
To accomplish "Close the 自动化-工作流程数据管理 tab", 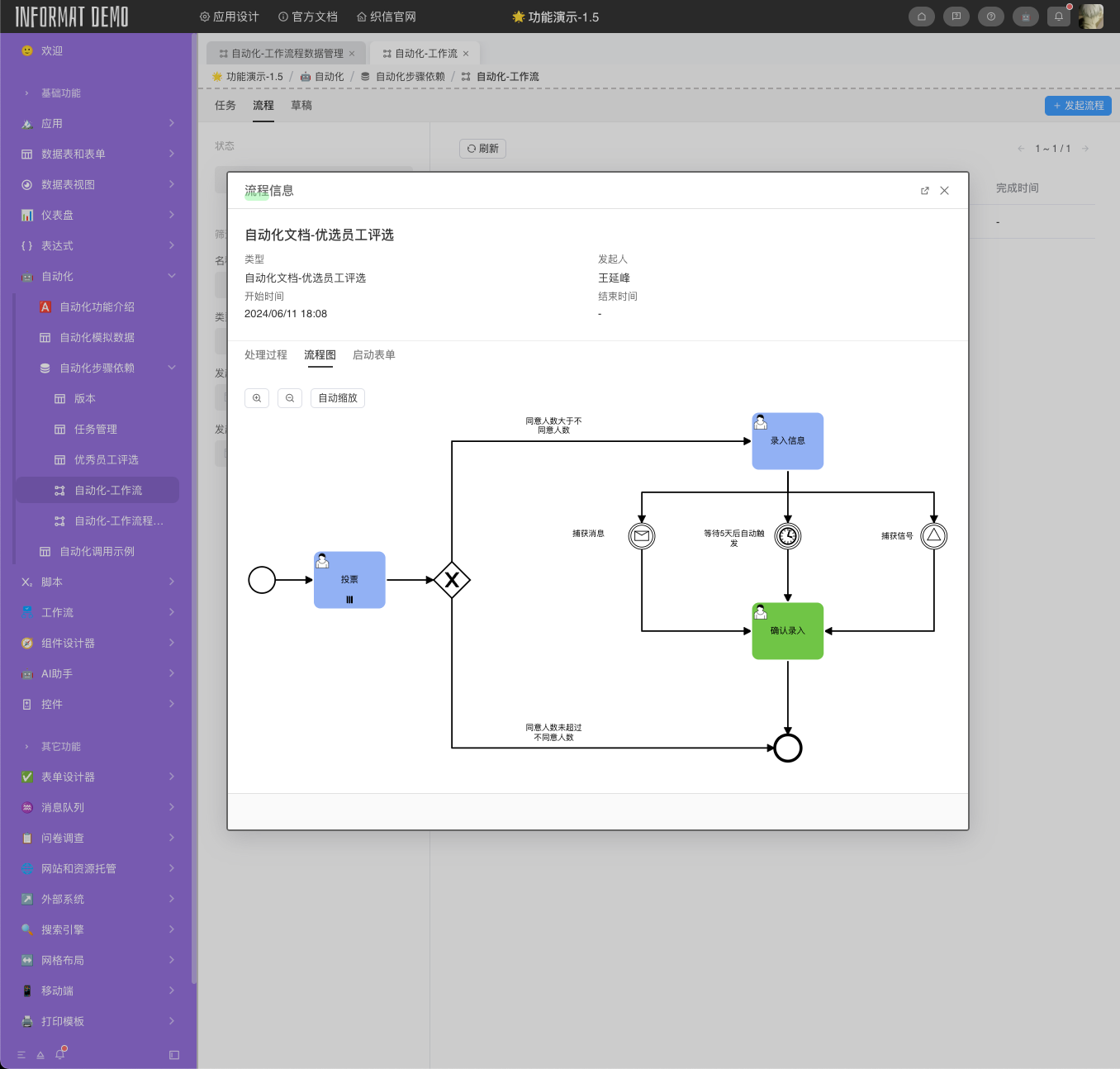I will click(352, 54).
